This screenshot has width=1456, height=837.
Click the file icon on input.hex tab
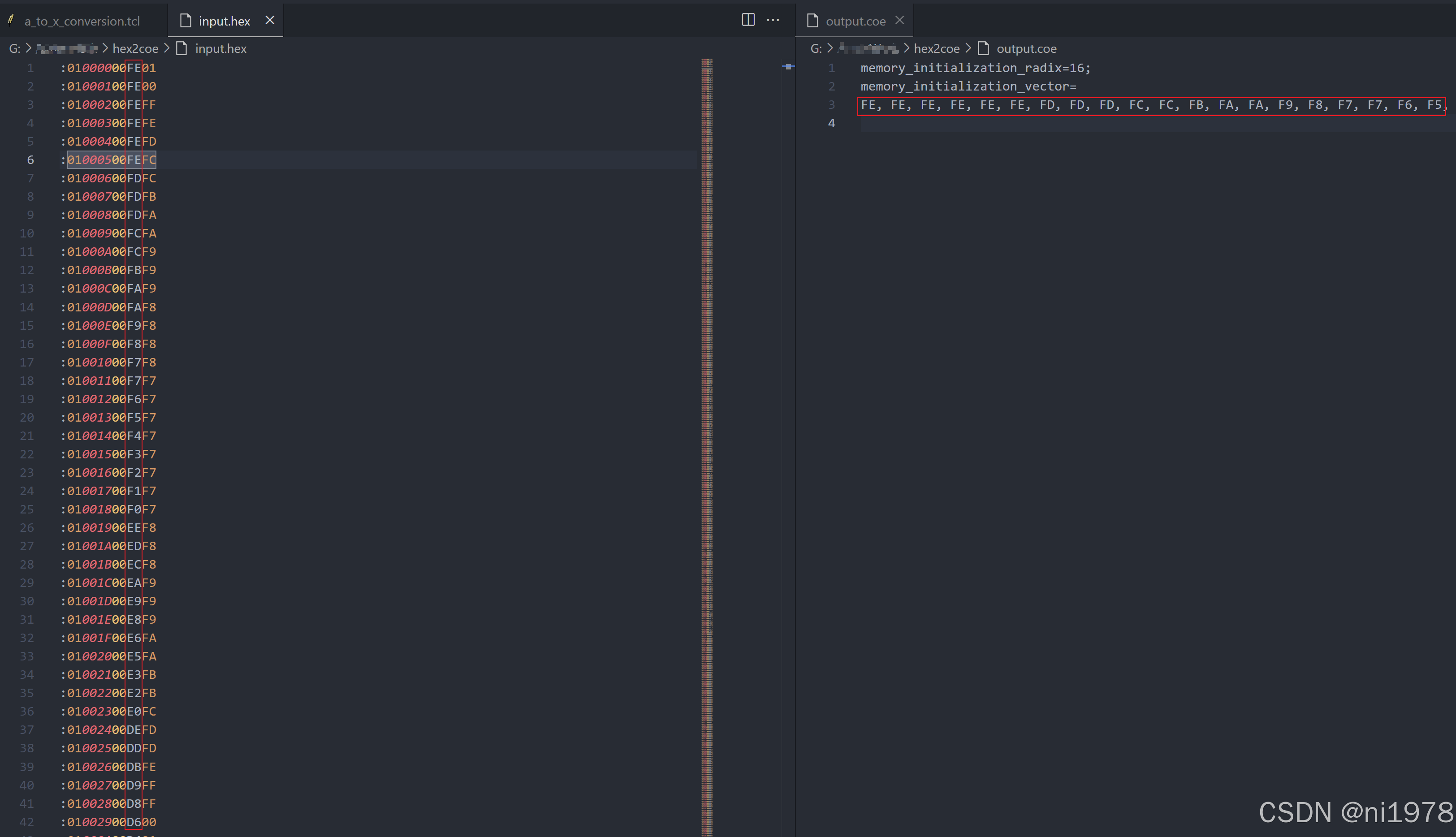pyautogui.click(x=185, y=21)
